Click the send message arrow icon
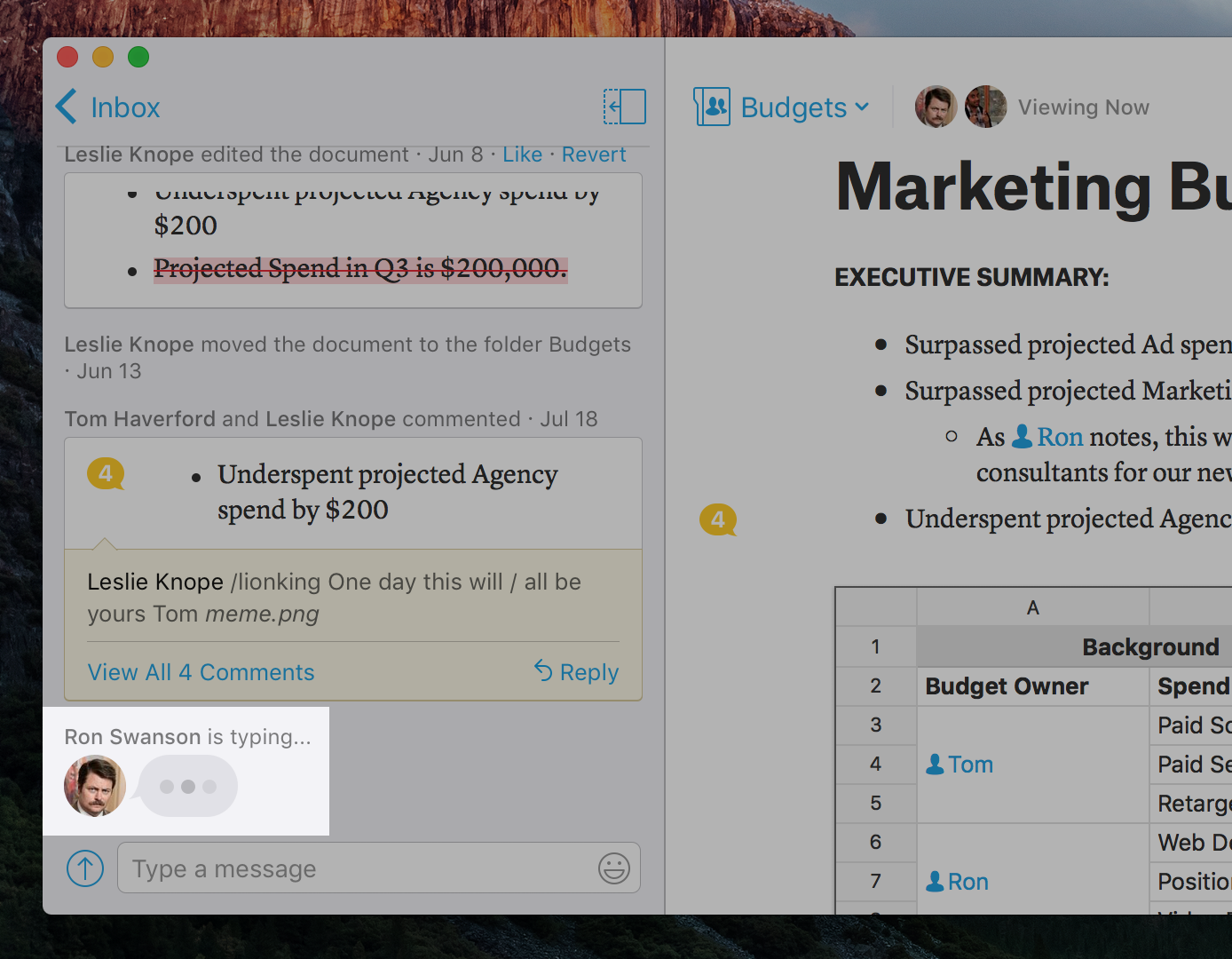1232x959 pixels. [85, 868]
